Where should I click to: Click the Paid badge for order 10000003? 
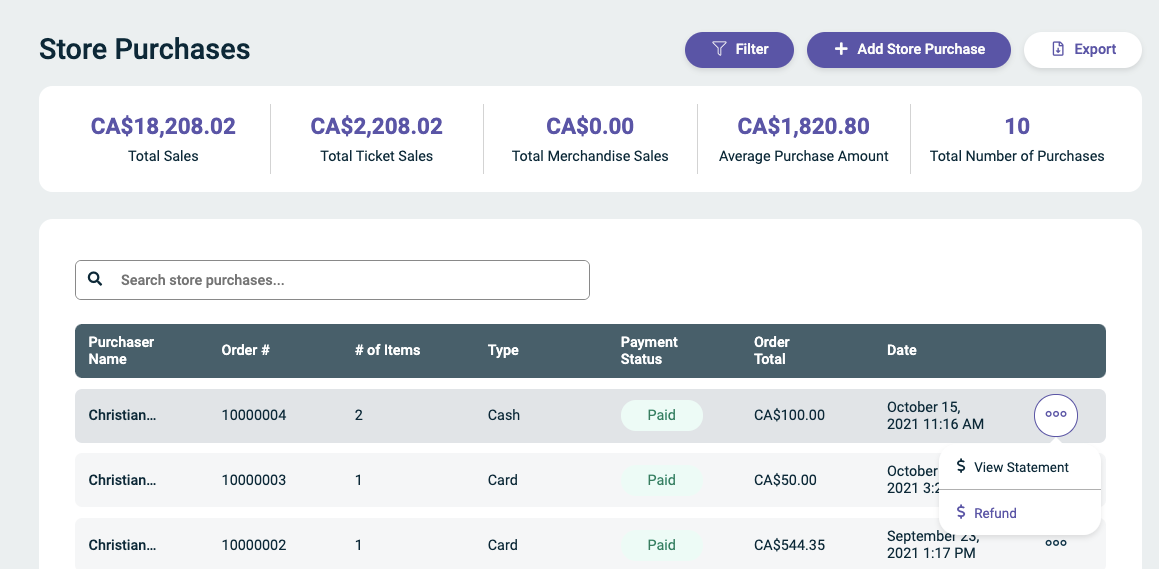(662, 480)
